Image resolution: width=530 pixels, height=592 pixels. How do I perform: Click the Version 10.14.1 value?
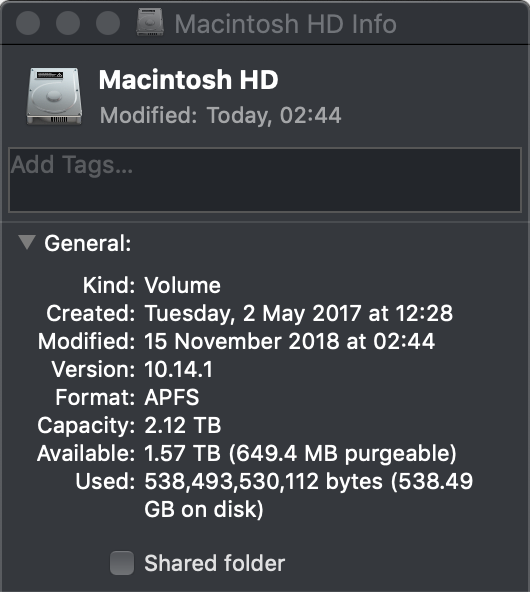pos(179,369)
